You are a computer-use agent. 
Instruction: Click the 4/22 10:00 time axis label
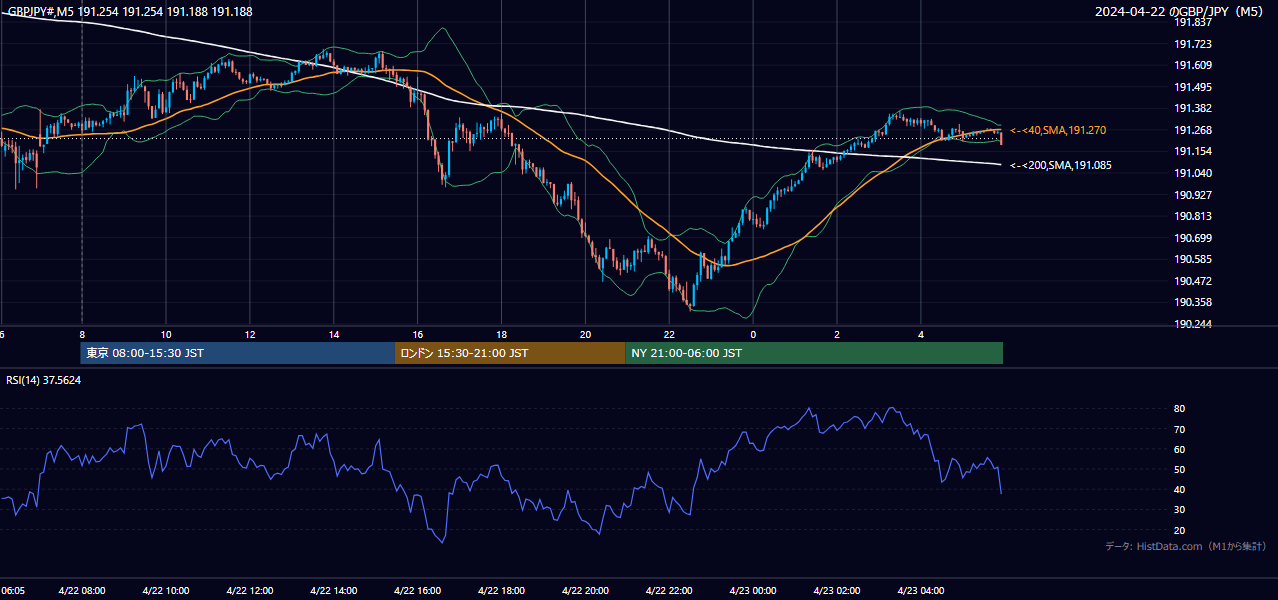tap(166, 591)
